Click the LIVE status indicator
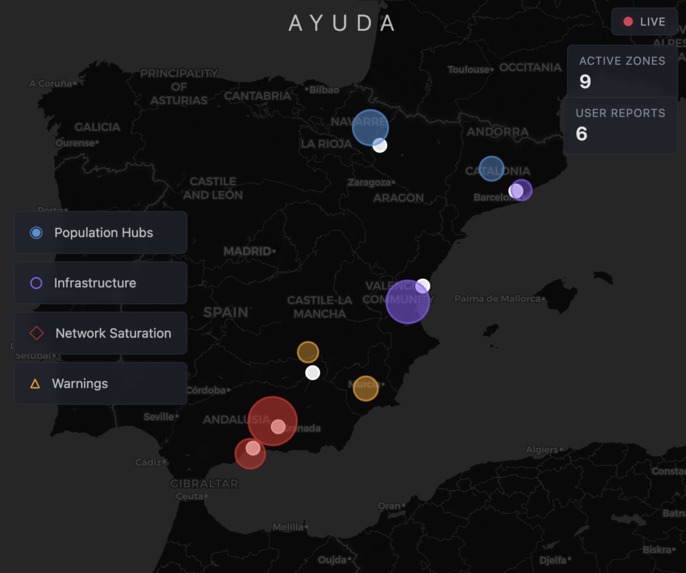The height and width of the screenshot is (573, 686). click(644, 21)
